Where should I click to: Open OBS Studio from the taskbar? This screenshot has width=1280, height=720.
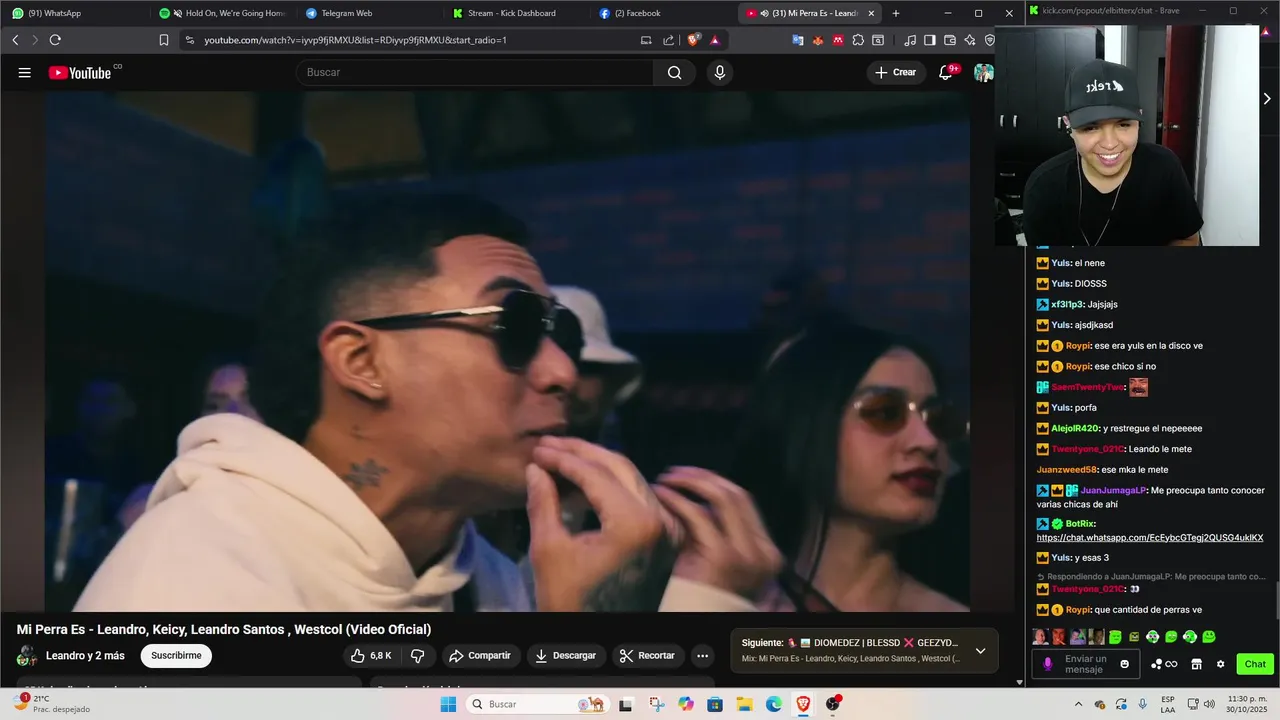(833, 704)
